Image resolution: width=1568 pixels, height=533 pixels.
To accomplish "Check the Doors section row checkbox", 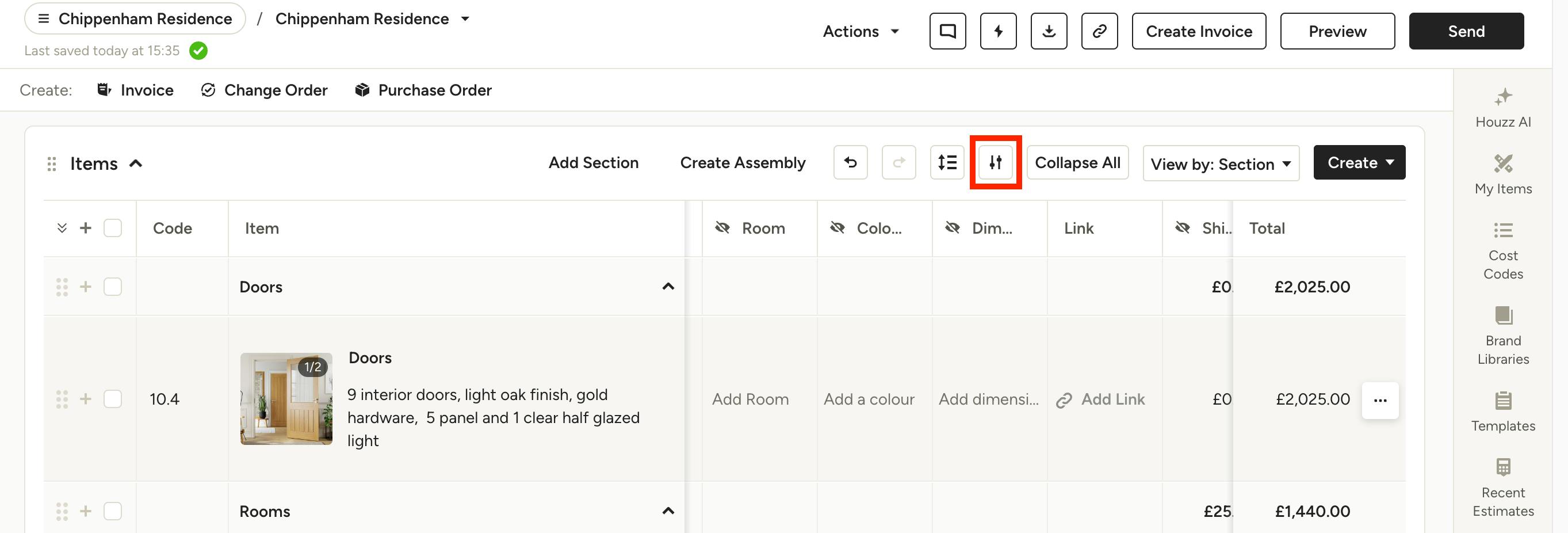I will [x=113, y=286].
